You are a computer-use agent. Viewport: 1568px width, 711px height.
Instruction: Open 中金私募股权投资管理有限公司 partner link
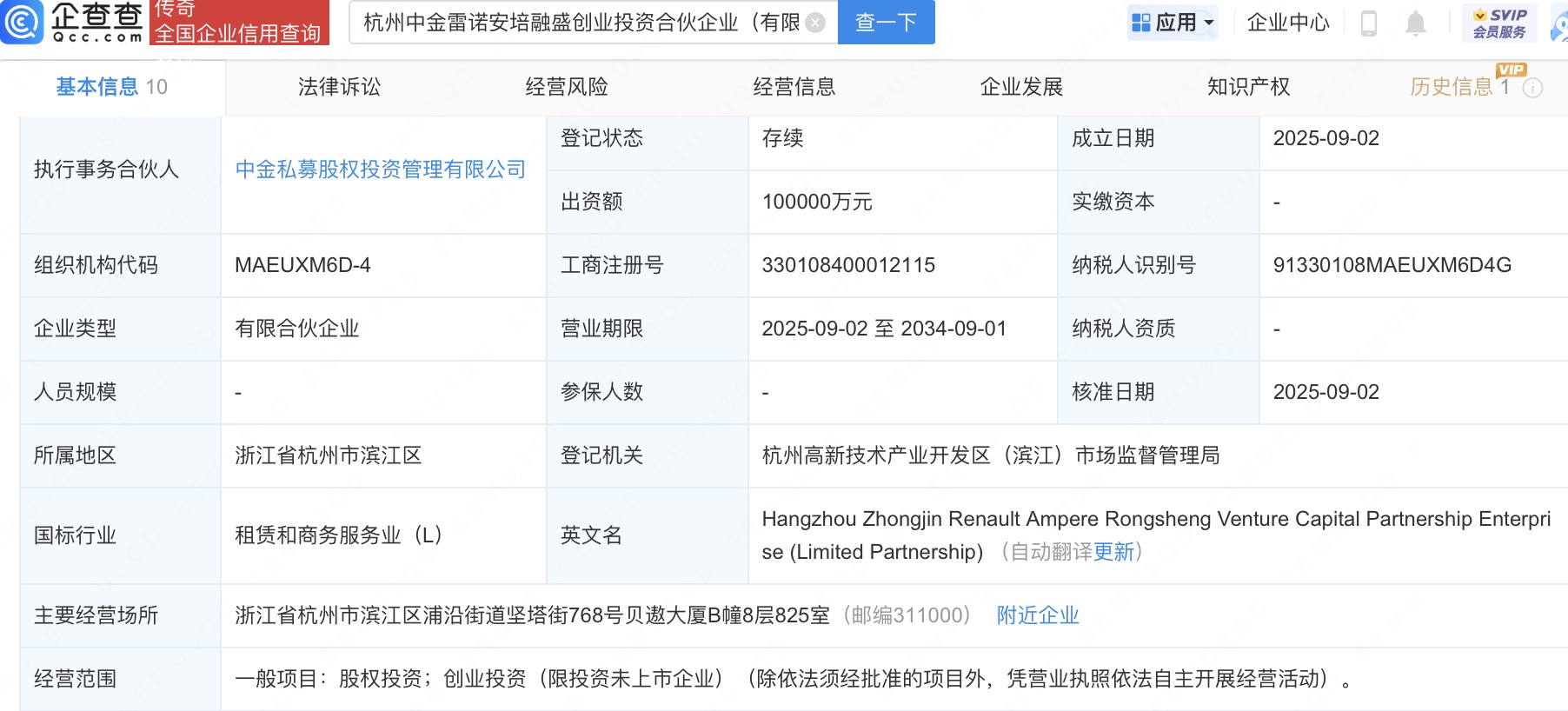[381, 169]
